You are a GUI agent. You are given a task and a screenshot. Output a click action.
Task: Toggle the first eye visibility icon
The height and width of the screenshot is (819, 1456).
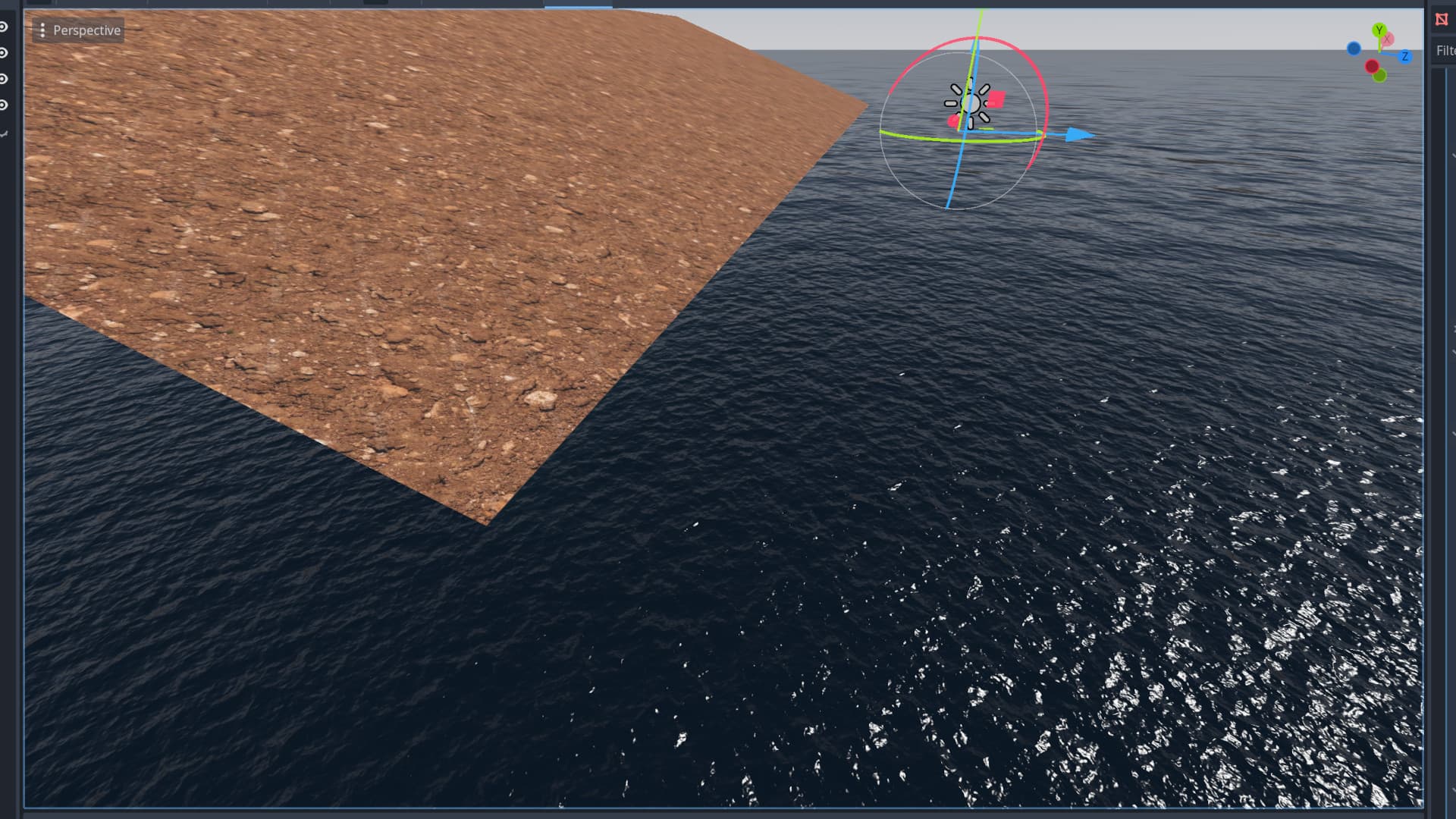click(x=4, y=27)
